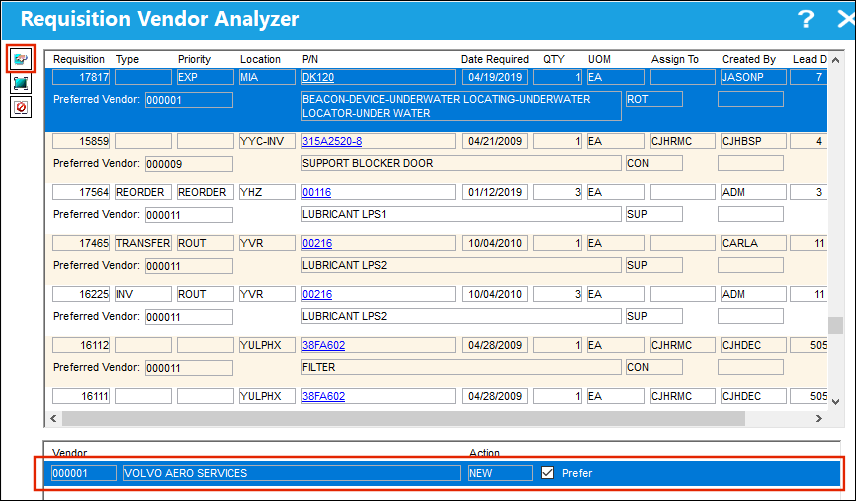Click the Priority column header
Viewport: 856px width, 501px height.
[194, 59]
